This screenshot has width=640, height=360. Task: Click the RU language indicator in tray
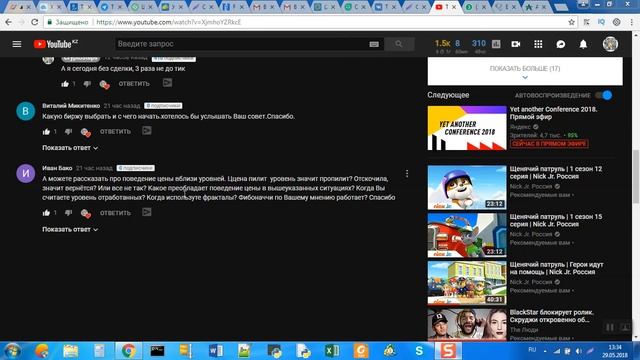[x=532, y=350]
